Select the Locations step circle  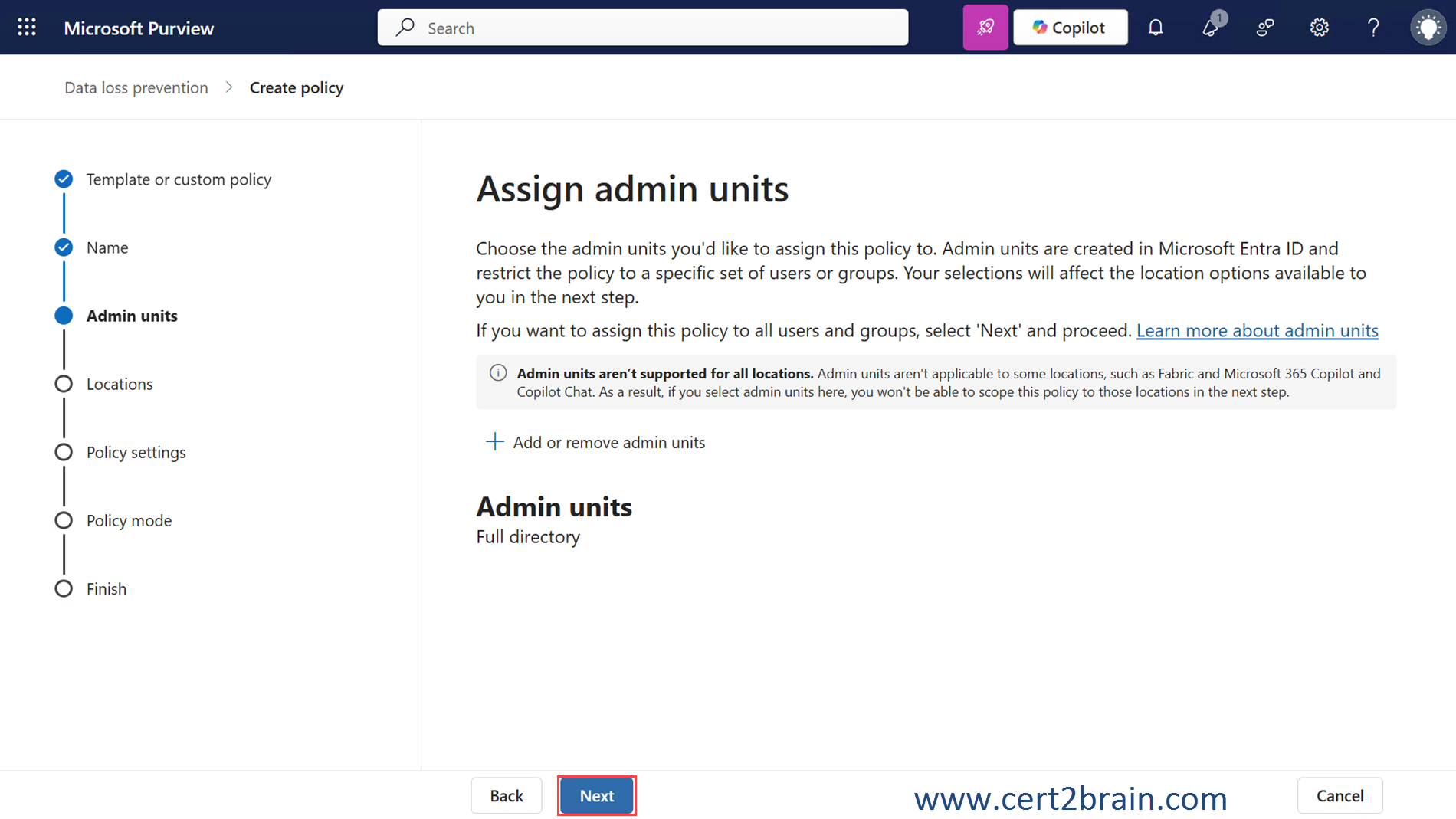point(64,384)
